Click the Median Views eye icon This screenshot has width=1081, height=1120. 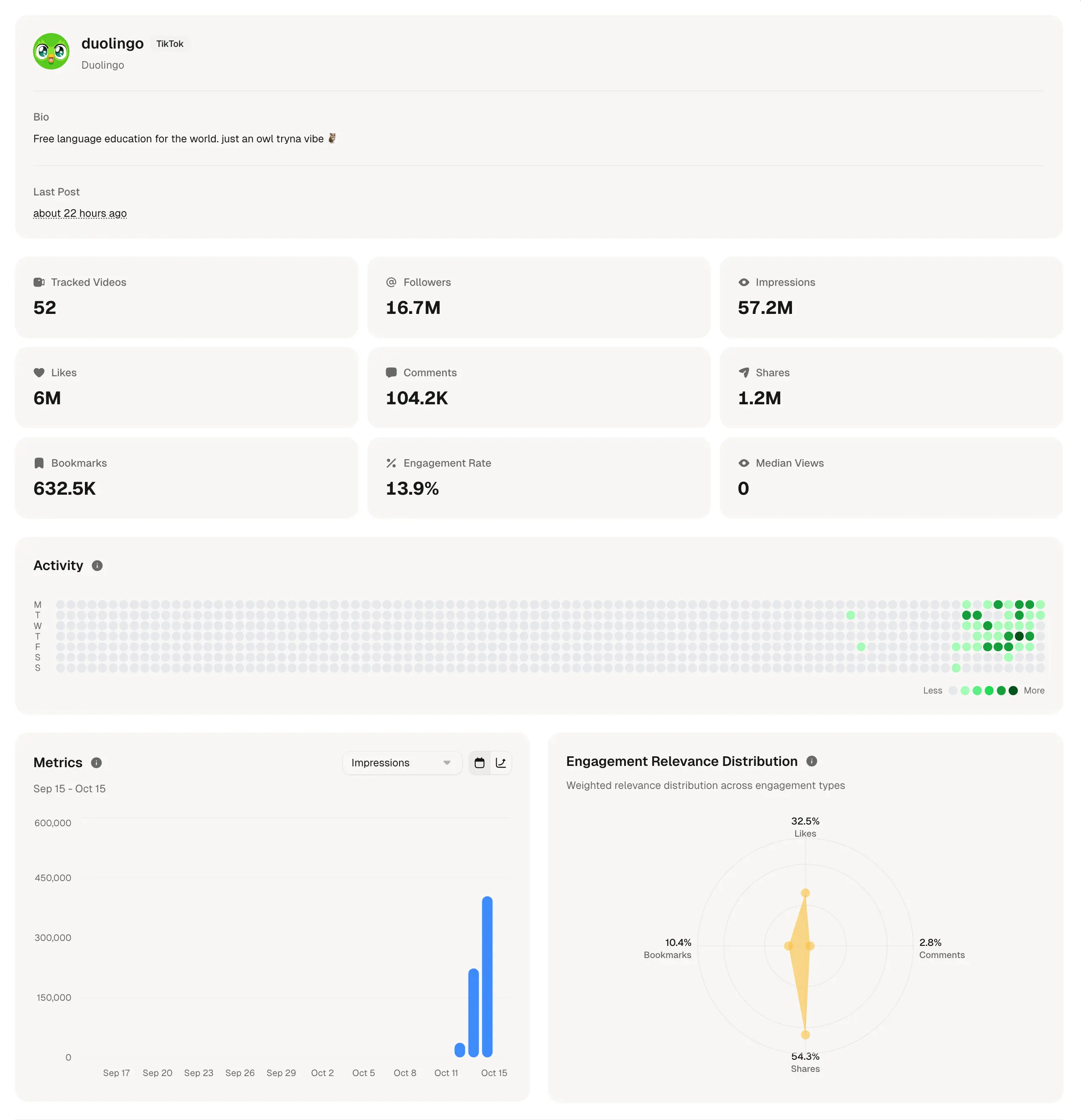743,463
